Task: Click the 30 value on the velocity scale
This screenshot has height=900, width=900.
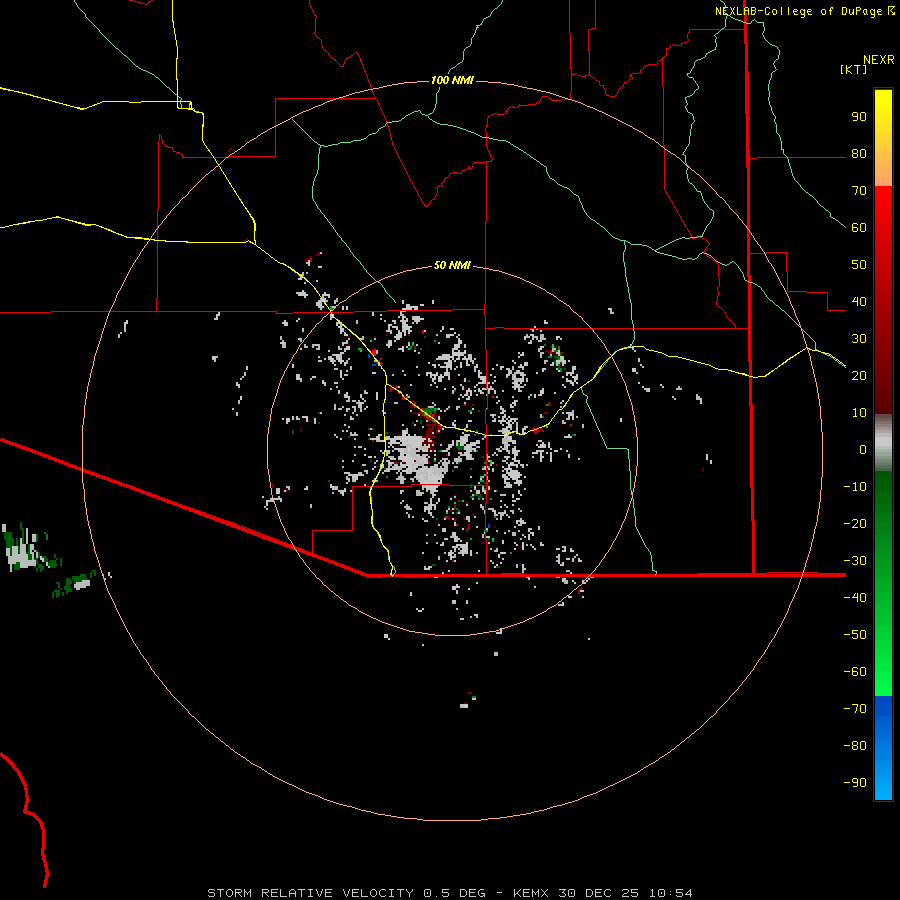Action: (859, 339)
